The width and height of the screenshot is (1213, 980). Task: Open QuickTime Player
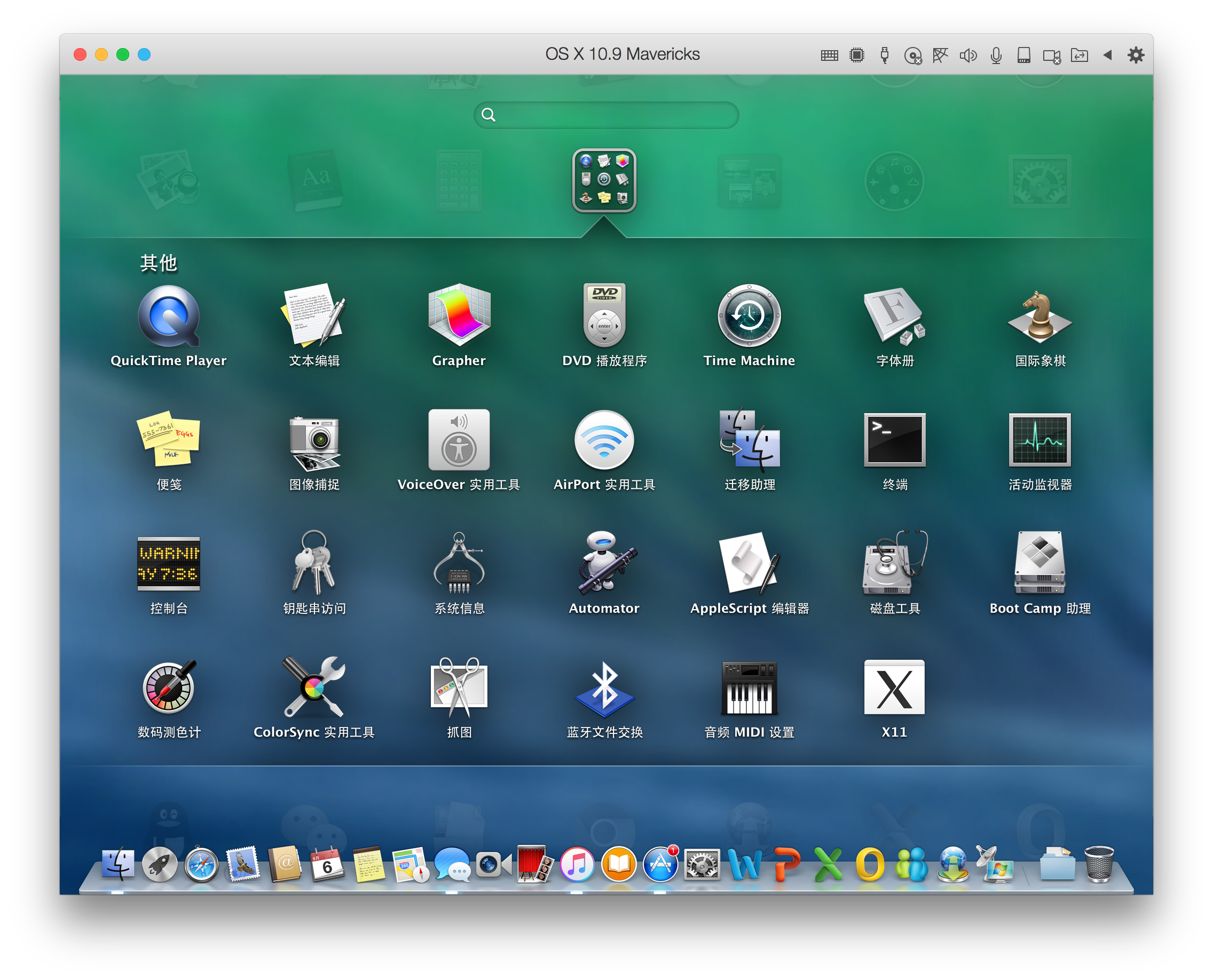[168, 316]
